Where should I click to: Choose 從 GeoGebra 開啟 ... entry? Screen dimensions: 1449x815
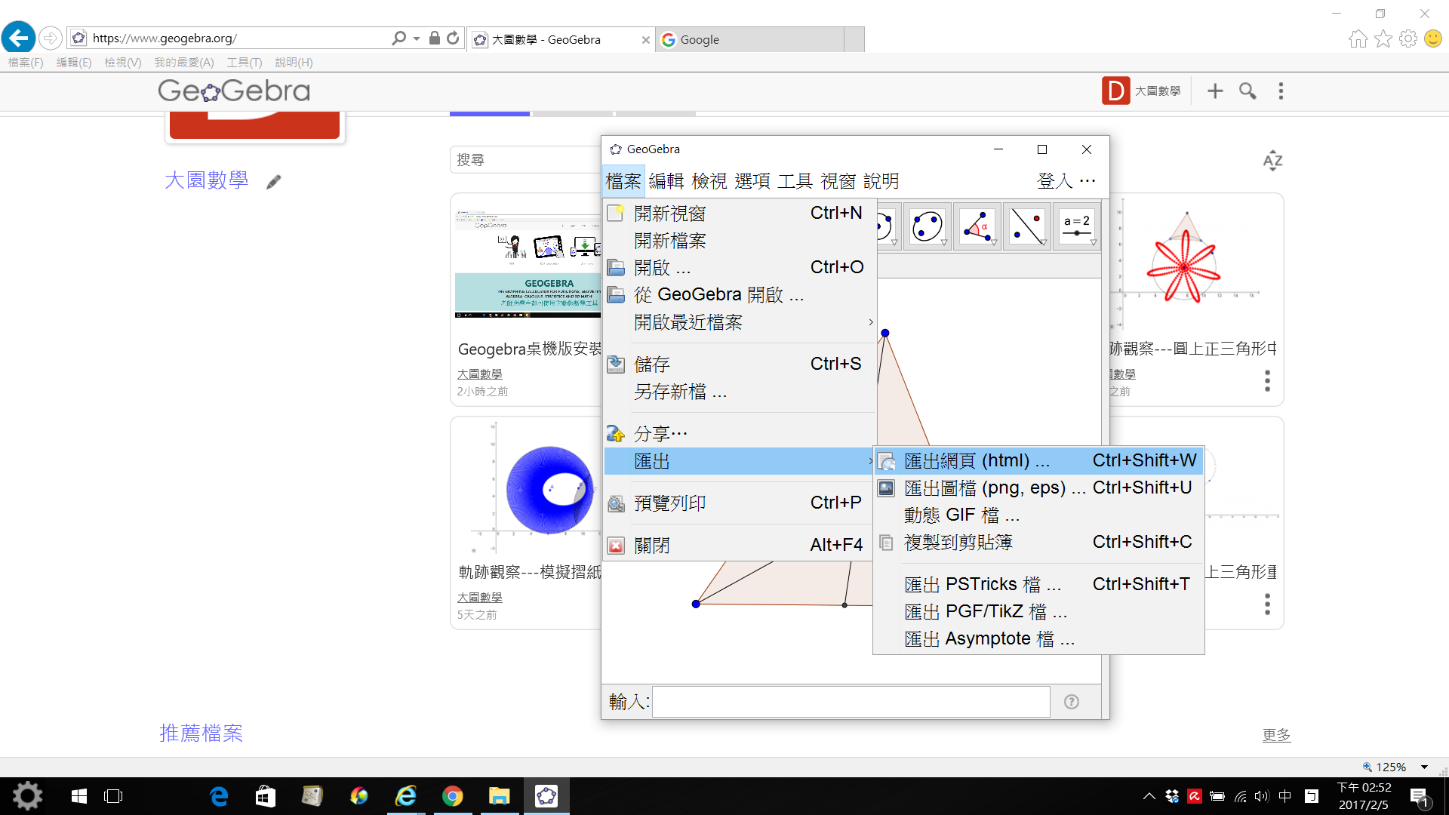739,295
